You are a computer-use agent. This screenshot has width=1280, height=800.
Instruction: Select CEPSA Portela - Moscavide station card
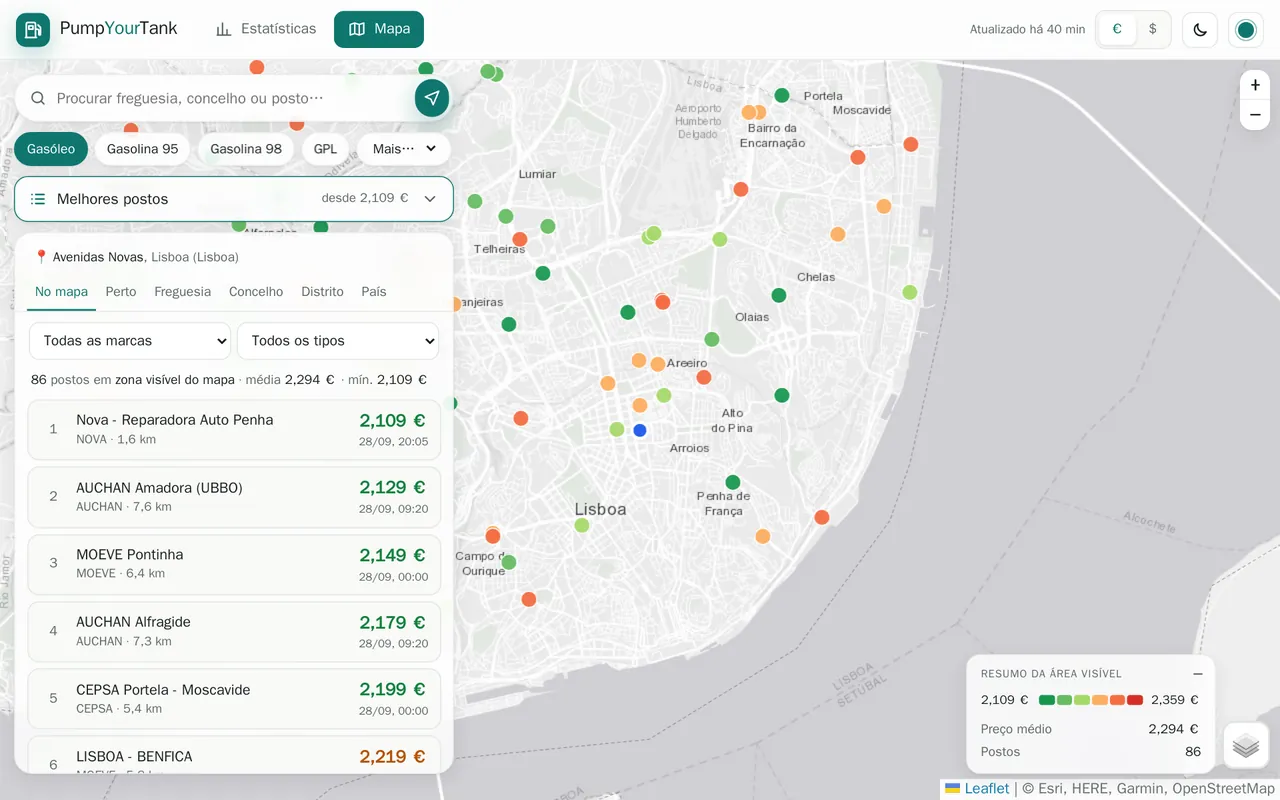click(234, 699)
